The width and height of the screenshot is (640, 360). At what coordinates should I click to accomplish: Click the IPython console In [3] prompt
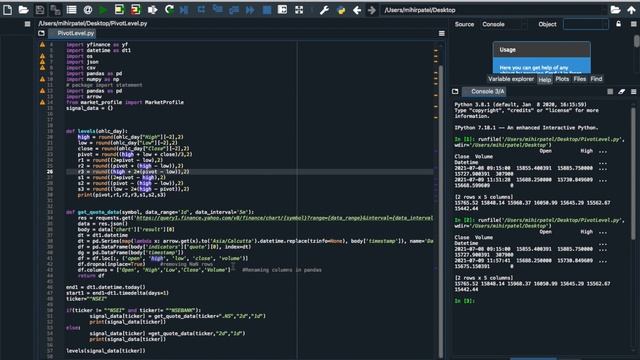coord(464,301)
